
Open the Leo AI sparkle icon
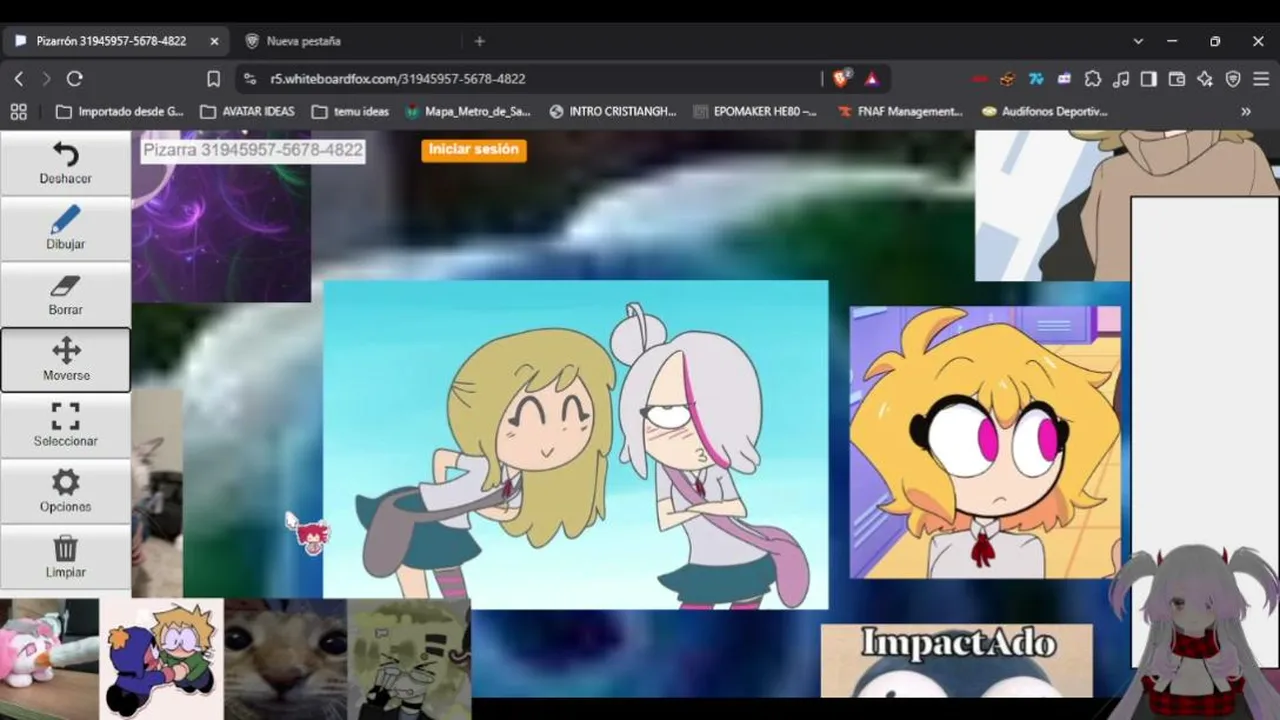[x=1205, y=79]
